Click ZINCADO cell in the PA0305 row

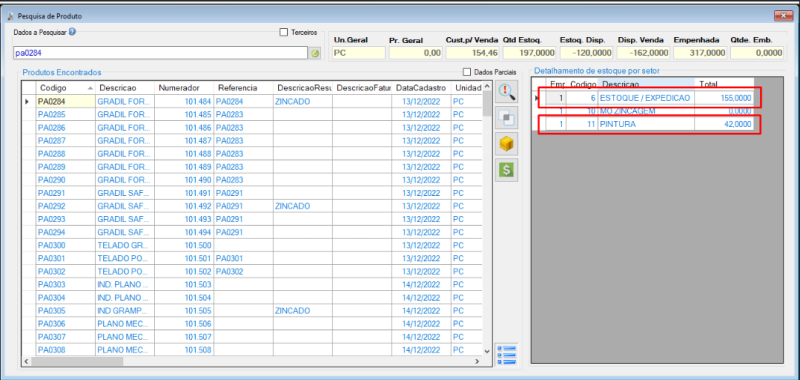[303, 311]
